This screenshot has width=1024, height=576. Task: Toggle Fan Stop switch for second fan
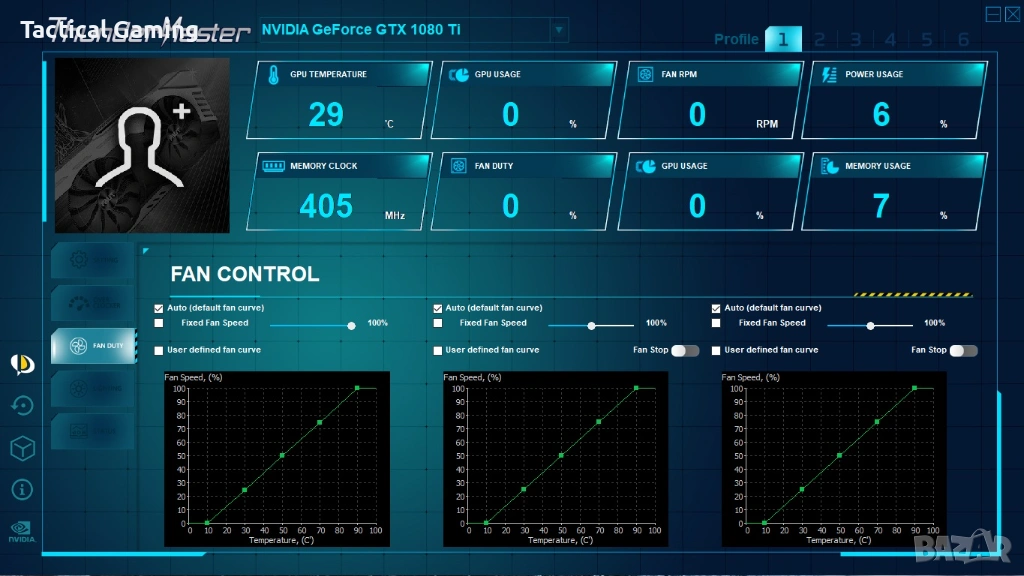[685, 350]
